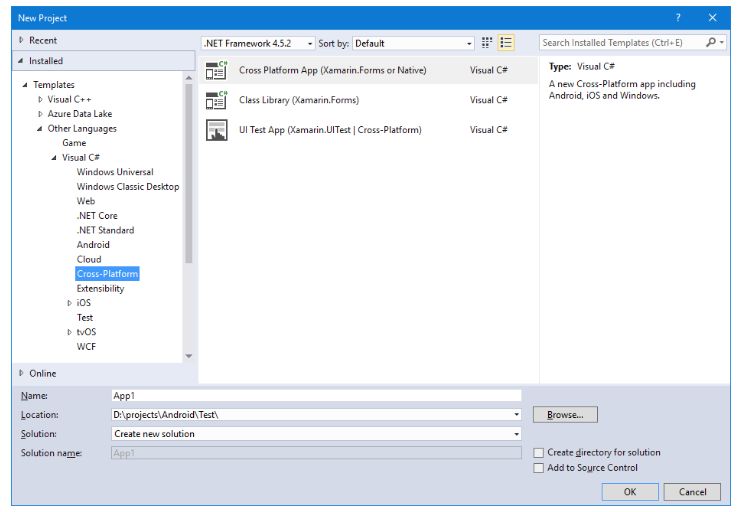The width and height of the screenshot is (739, 512).
Task: Select the Test category
Action: [x=85, y=318]
